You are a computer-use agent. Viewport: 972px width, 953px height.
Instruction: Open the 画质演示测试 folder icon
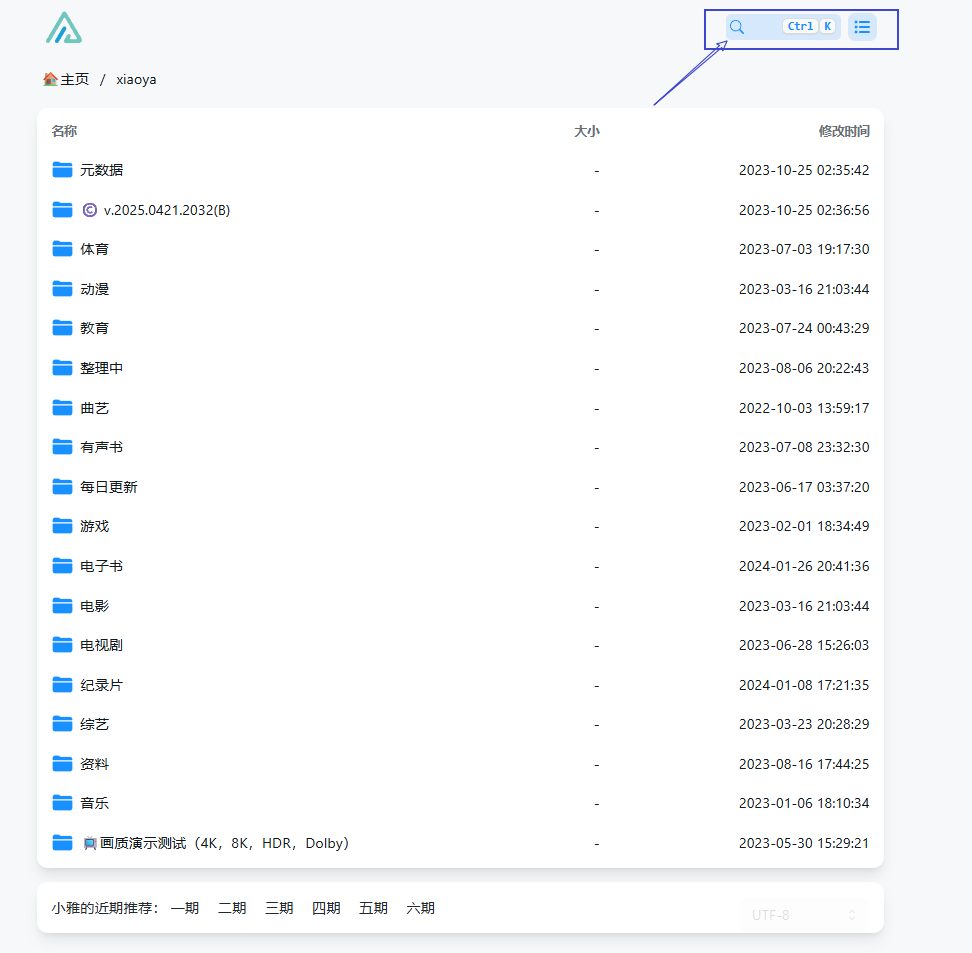pos(62,843)
